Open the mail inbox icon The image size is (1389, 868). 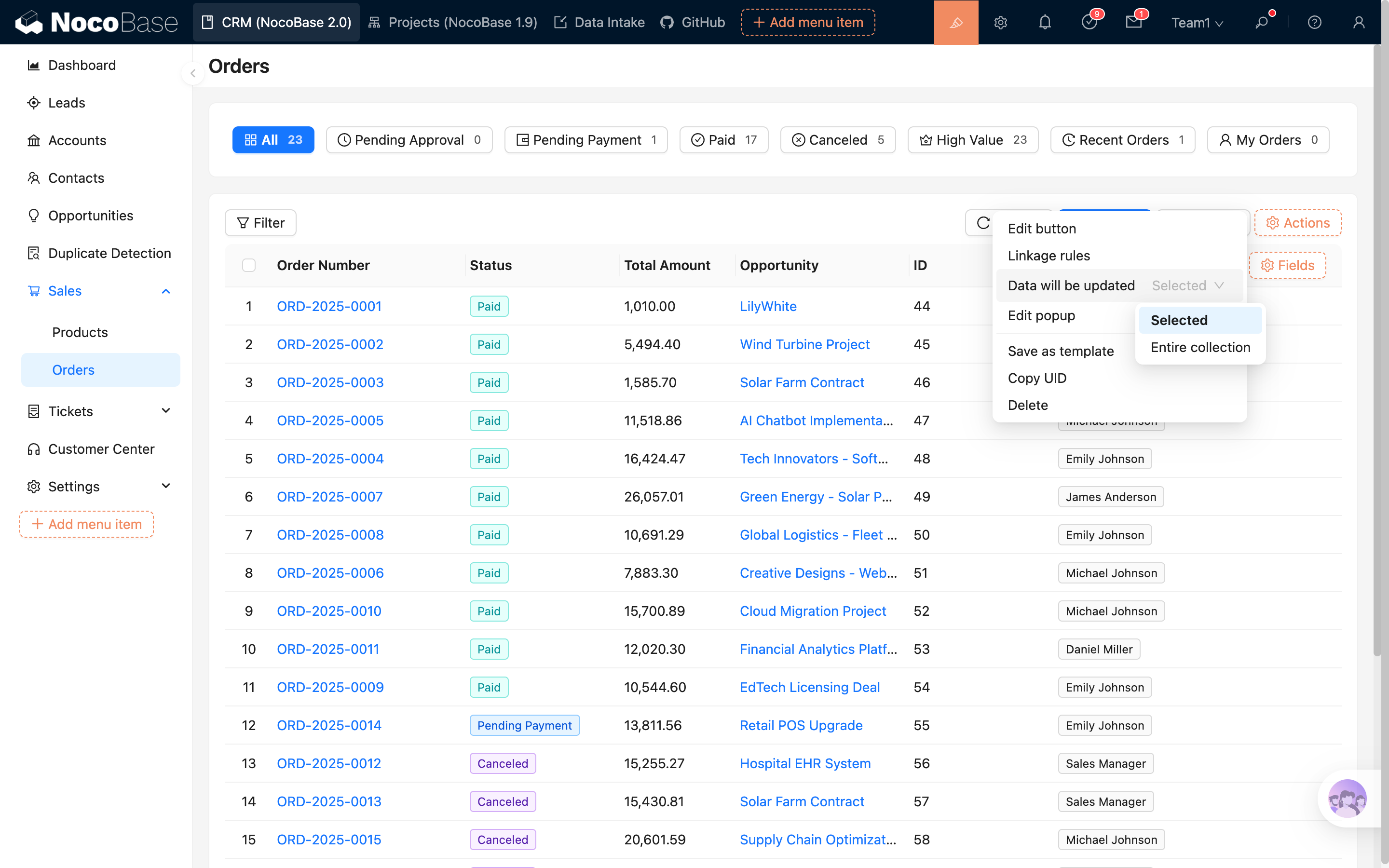(x=1133, y=22)
